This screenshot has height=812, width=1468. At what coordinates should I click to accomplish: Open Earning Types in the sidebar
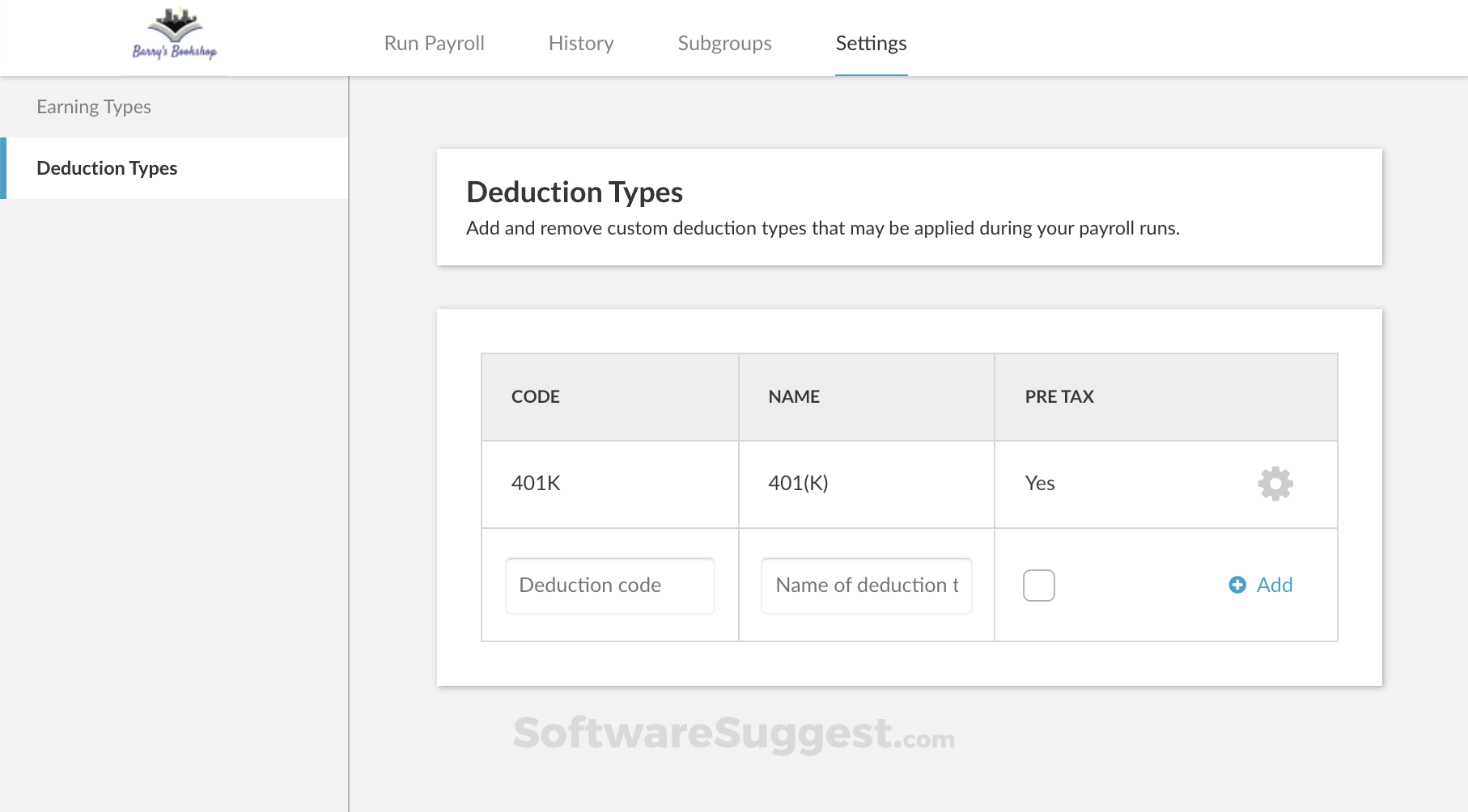tap(94, 107)
